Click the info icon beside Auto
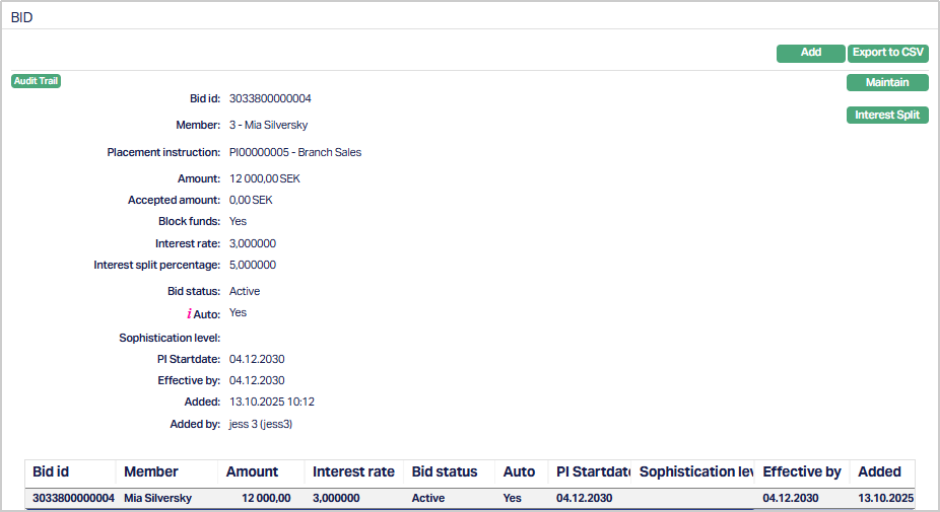940x512 pixels. 189,314
